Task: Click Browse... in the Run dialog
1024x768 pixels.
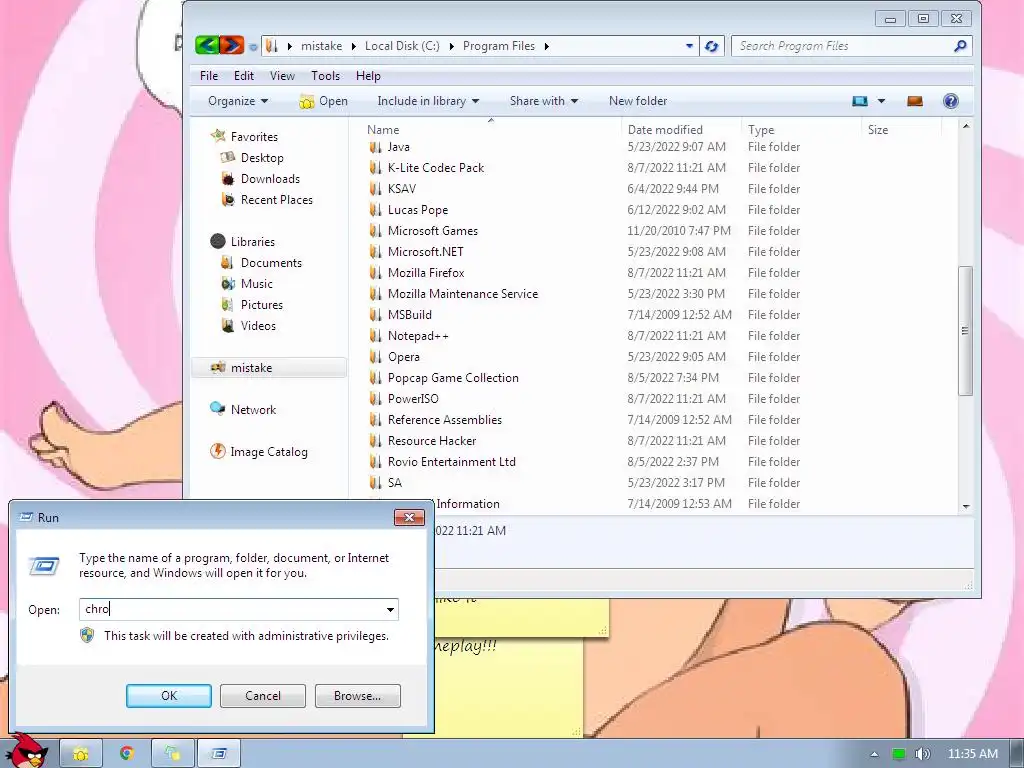Action: pyautogui.click(x=357, y=696)
